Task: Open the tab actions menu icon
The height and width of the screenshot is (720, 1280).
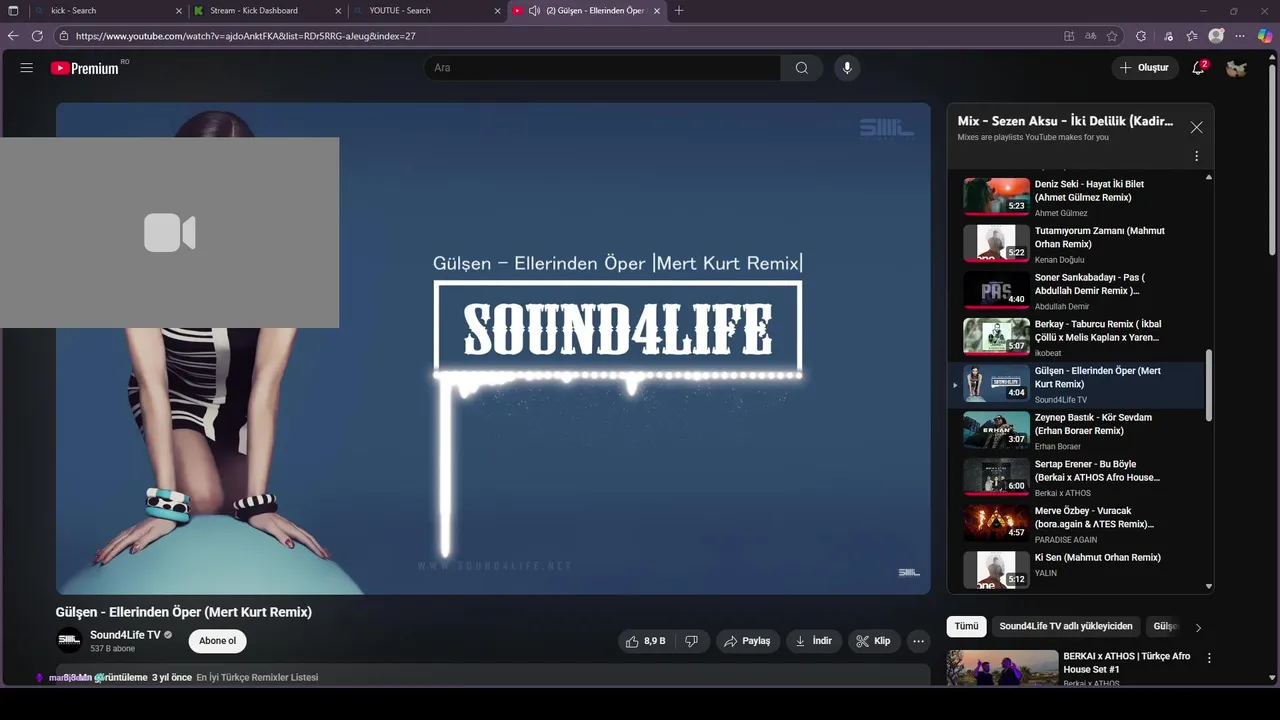Action: tap(13, 10)
